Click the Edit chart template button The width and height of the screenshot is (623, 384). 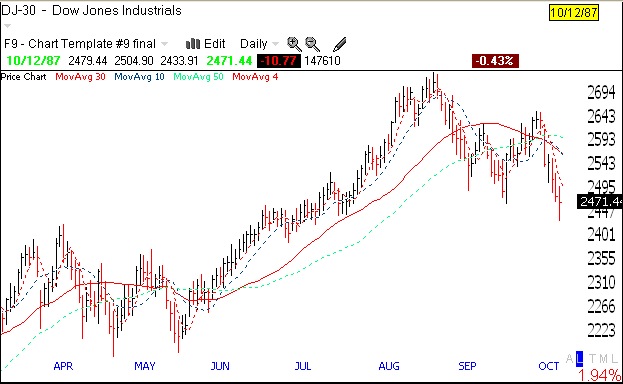coord(215,44)
